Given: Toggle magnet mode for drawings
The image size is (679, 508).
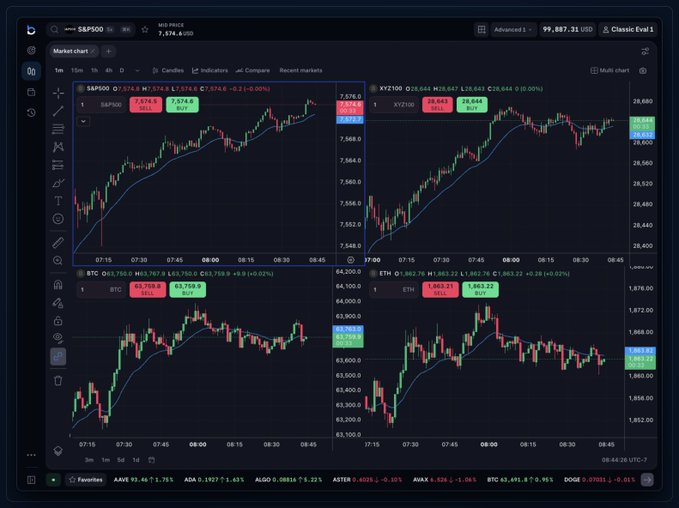Looking at the screenshot, I should click(58, 285).
